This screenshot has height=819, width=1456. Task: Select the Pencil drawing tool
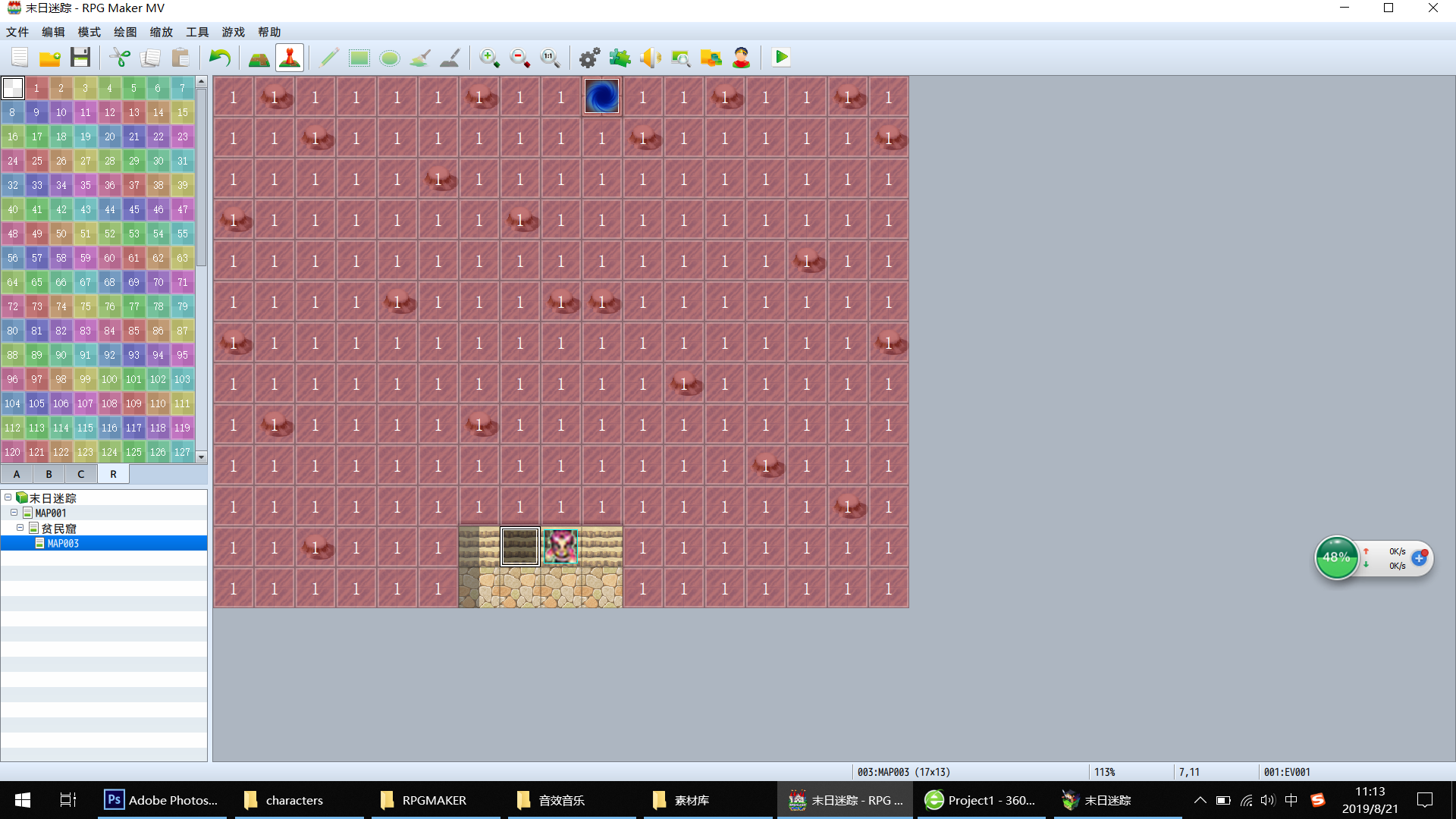[x=329, y=58]
